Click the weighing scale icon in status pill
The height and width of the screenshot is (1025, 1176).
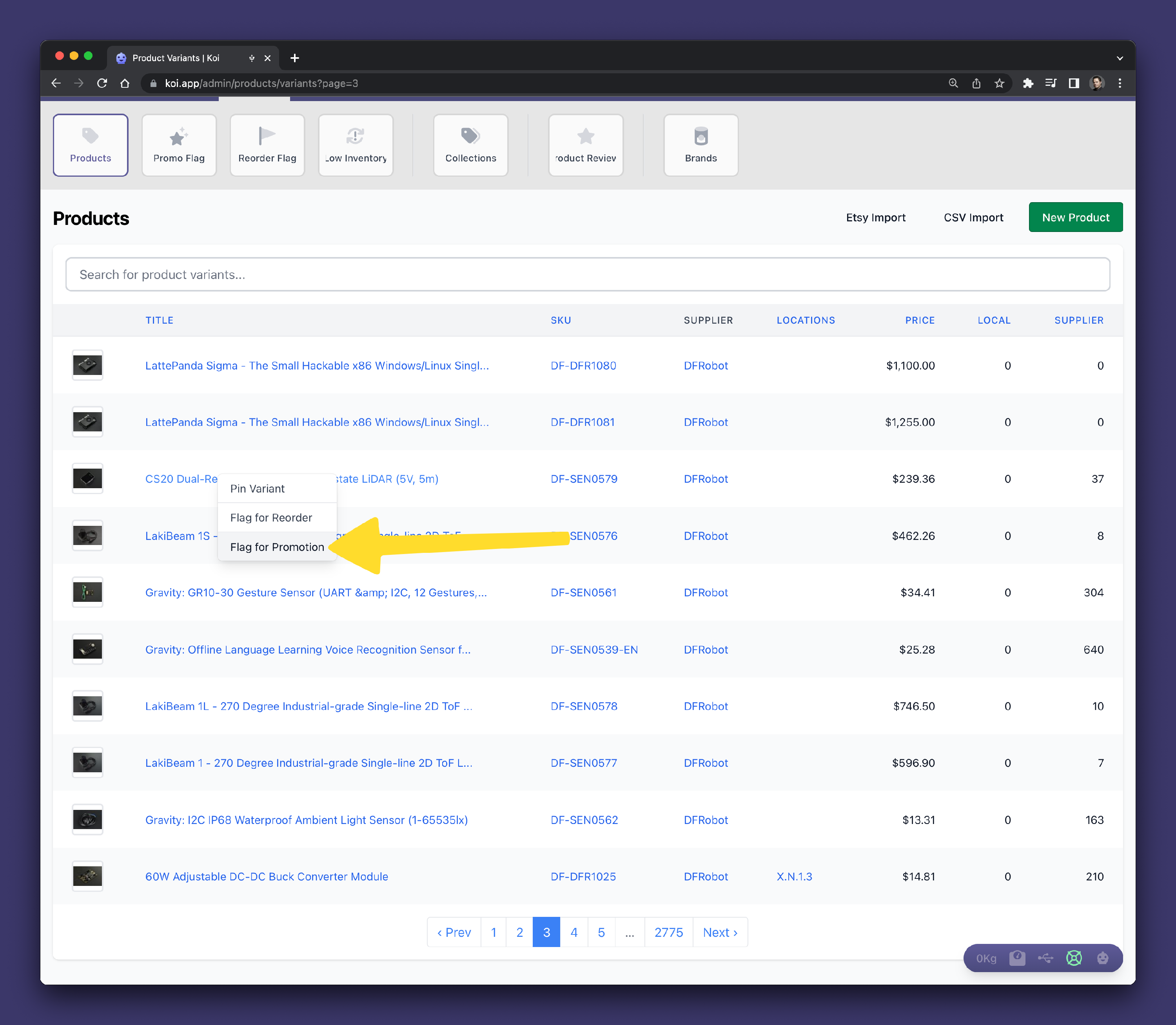(1017, 958)
